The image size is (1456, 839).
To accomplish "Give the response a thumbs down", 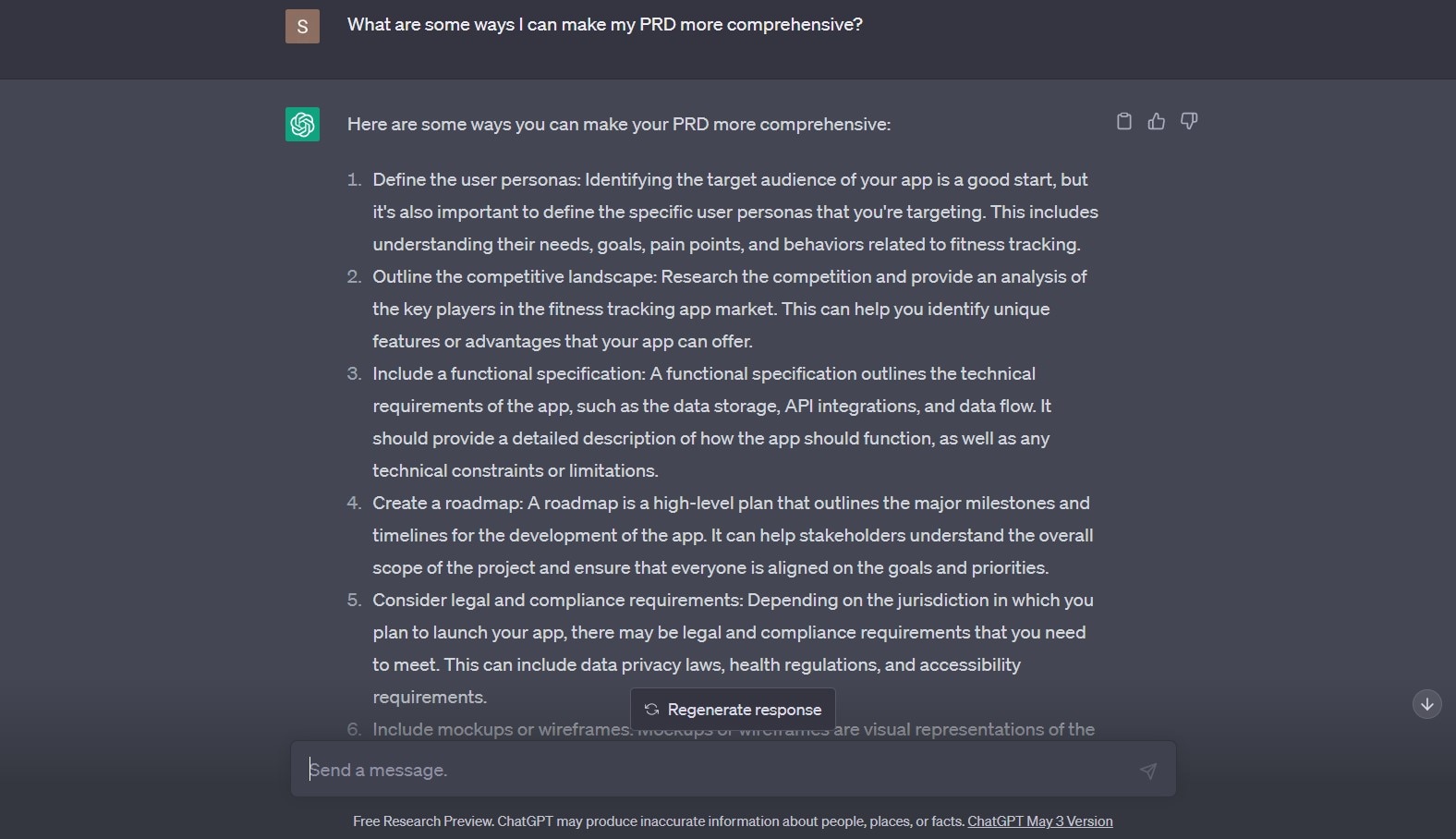I will [1189, 121].
